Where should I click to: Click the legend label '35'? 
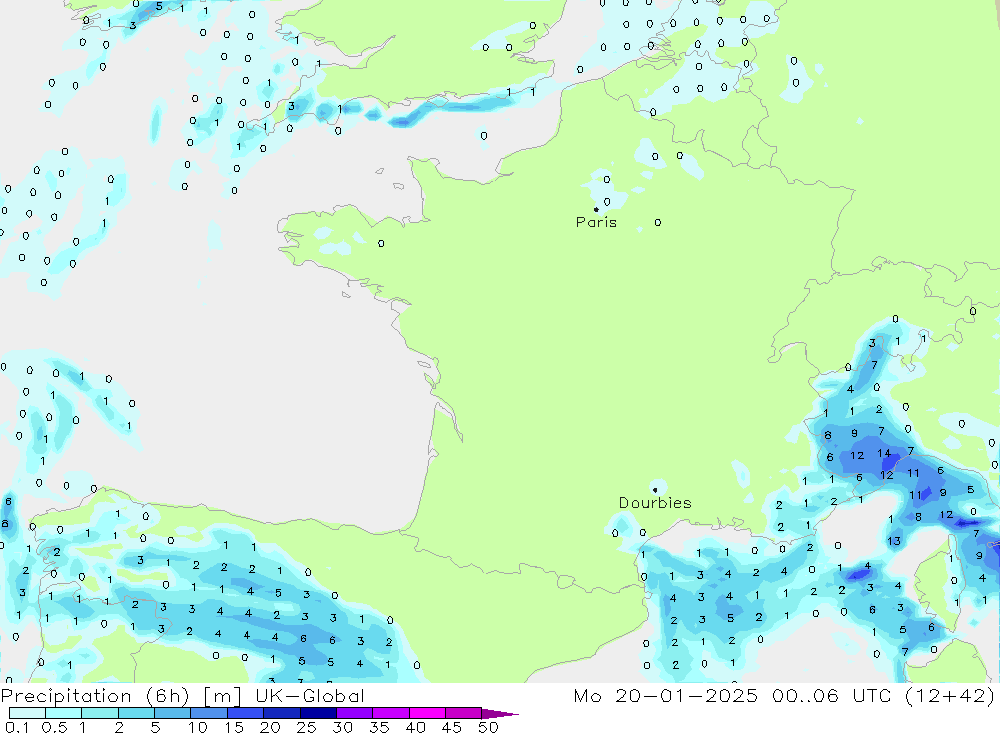[379, 727]
